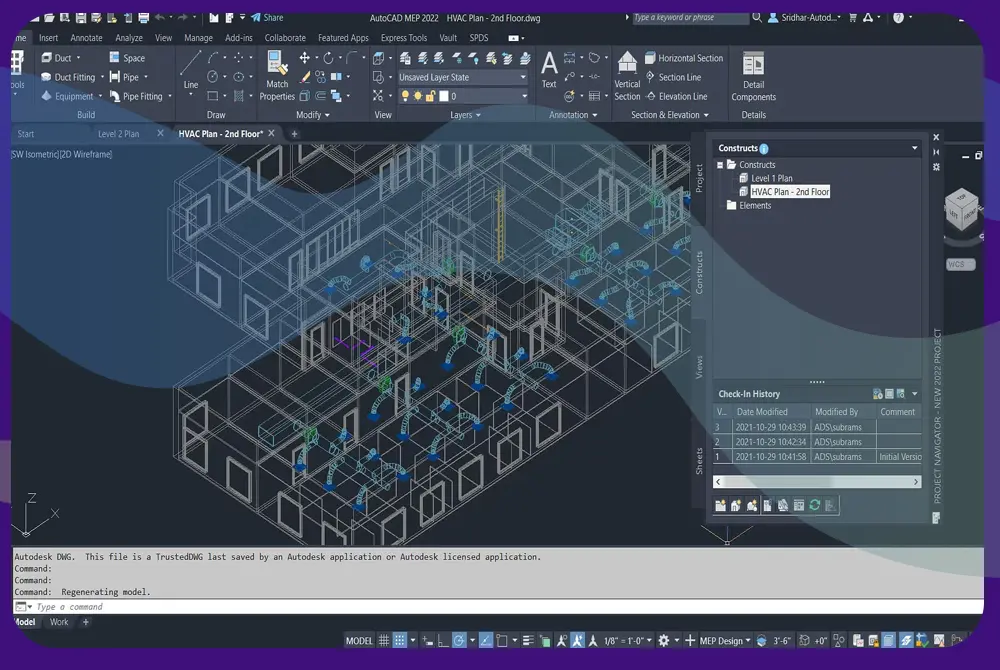Switch to the Work layout tab

click(59, 622)
